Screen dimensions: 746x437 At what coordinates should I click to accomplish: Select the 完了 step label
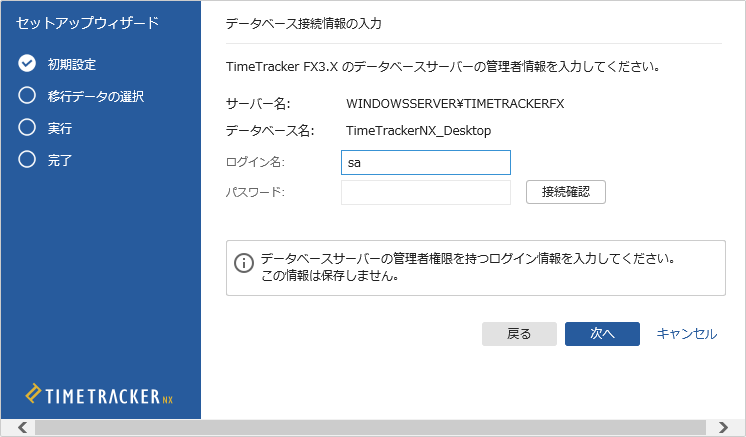point(59,160)
